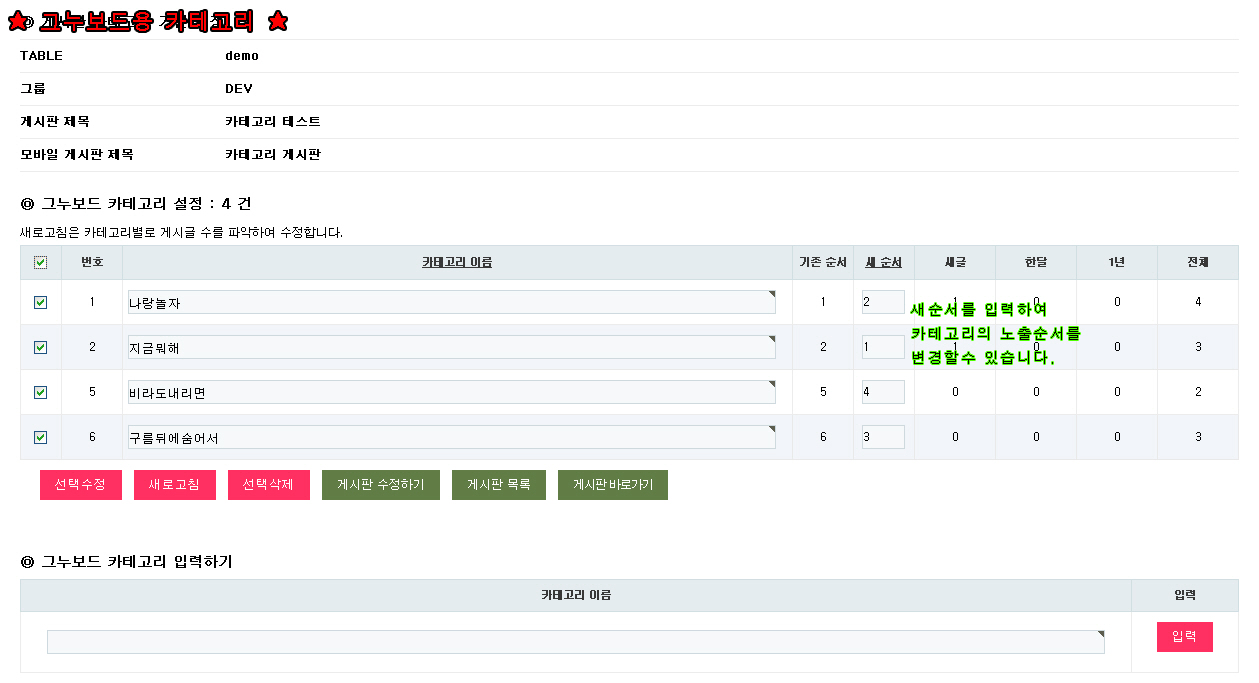
Task: Uncheck the checkbox for category 나랑놀자
Action: (40, 302)
